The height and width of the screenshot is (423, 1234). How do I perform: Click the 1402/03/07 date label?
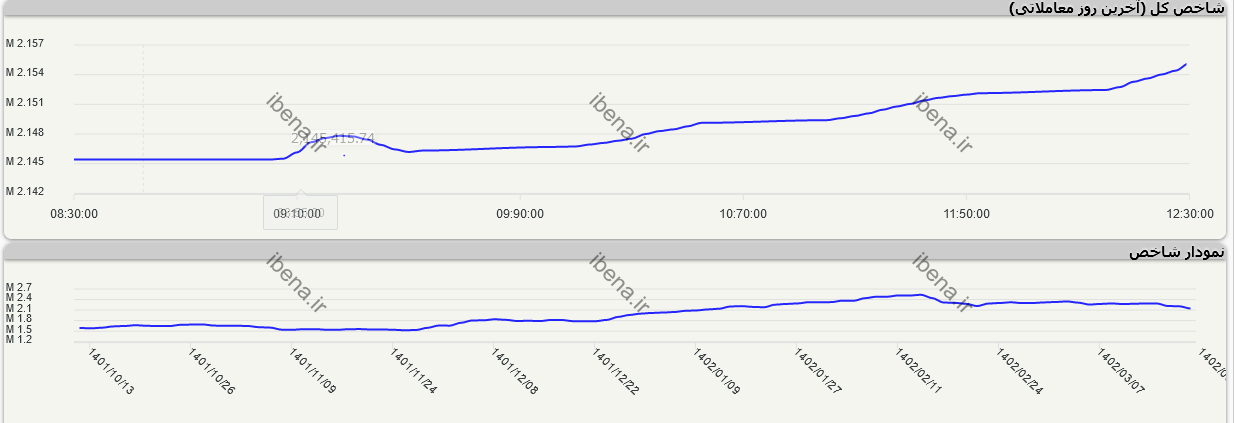click(x=1121, y=372)
